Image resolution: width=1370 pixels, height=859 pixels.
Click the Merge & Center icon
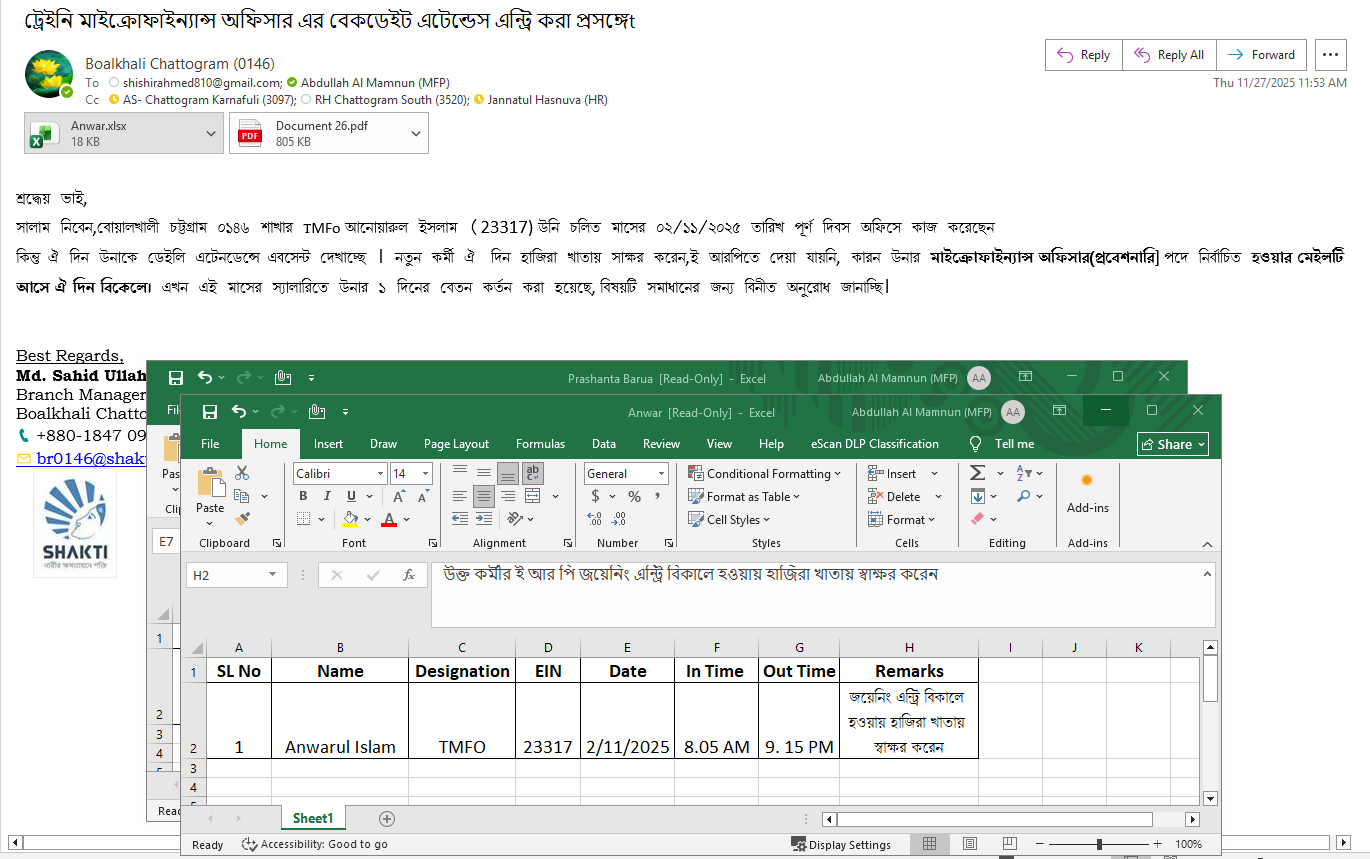[533, 496]
